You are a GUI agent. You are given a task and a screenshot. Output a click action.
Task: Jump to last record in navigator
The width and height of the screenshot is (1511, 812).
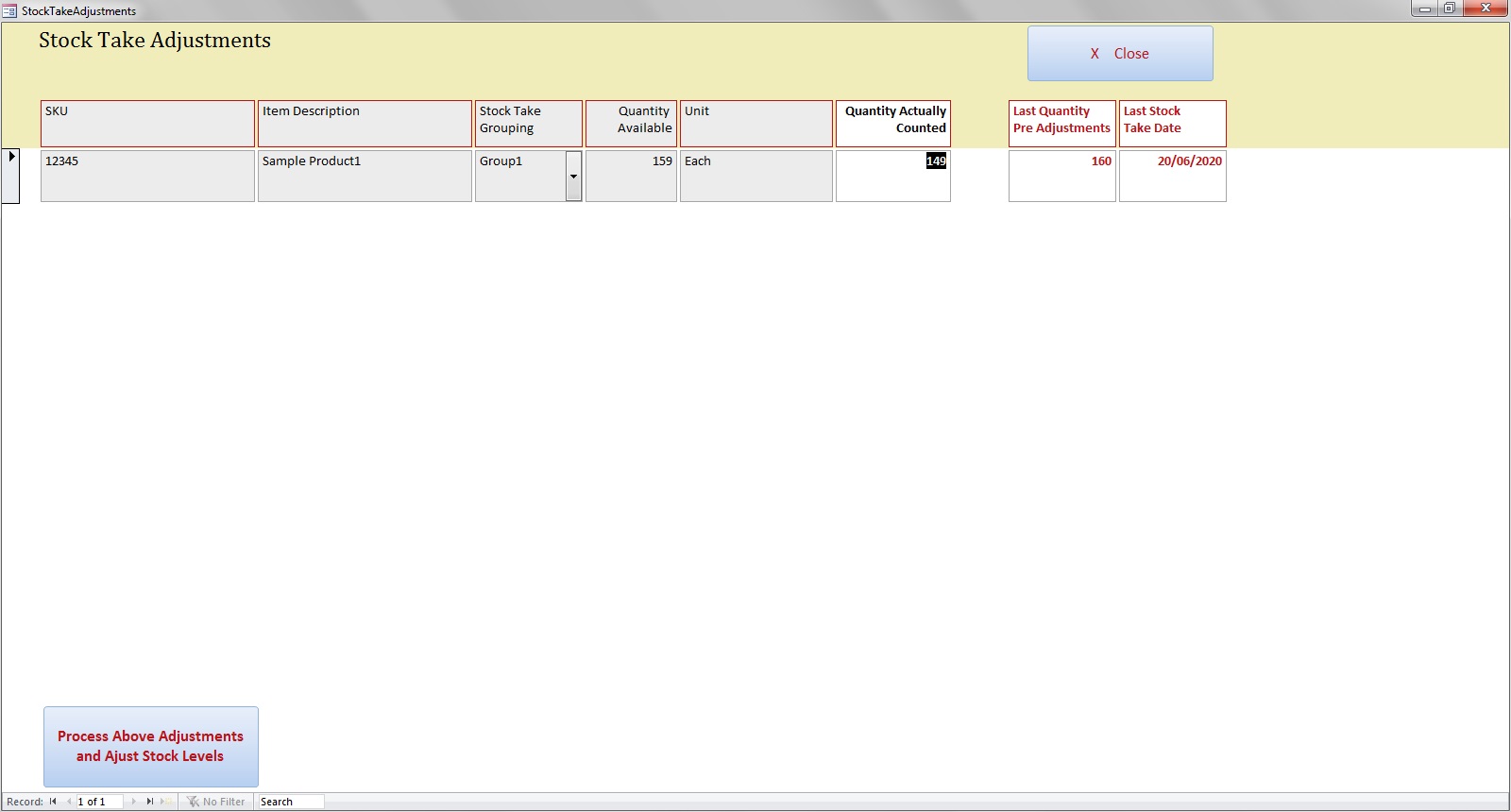pyautogui.click(x=149, y=802)
